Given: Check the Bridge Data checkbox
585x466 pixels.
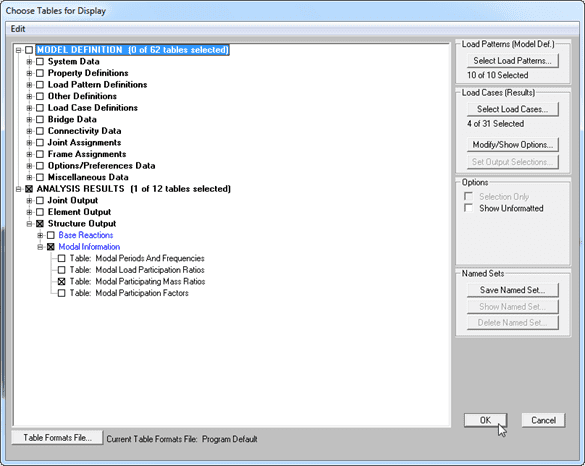Looking at the screenshot, I should coord(40,119).
